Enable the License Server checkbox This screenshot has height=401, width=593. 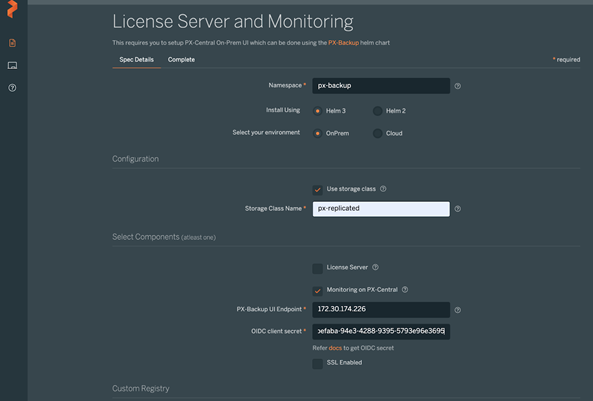[x=318, y=268]
